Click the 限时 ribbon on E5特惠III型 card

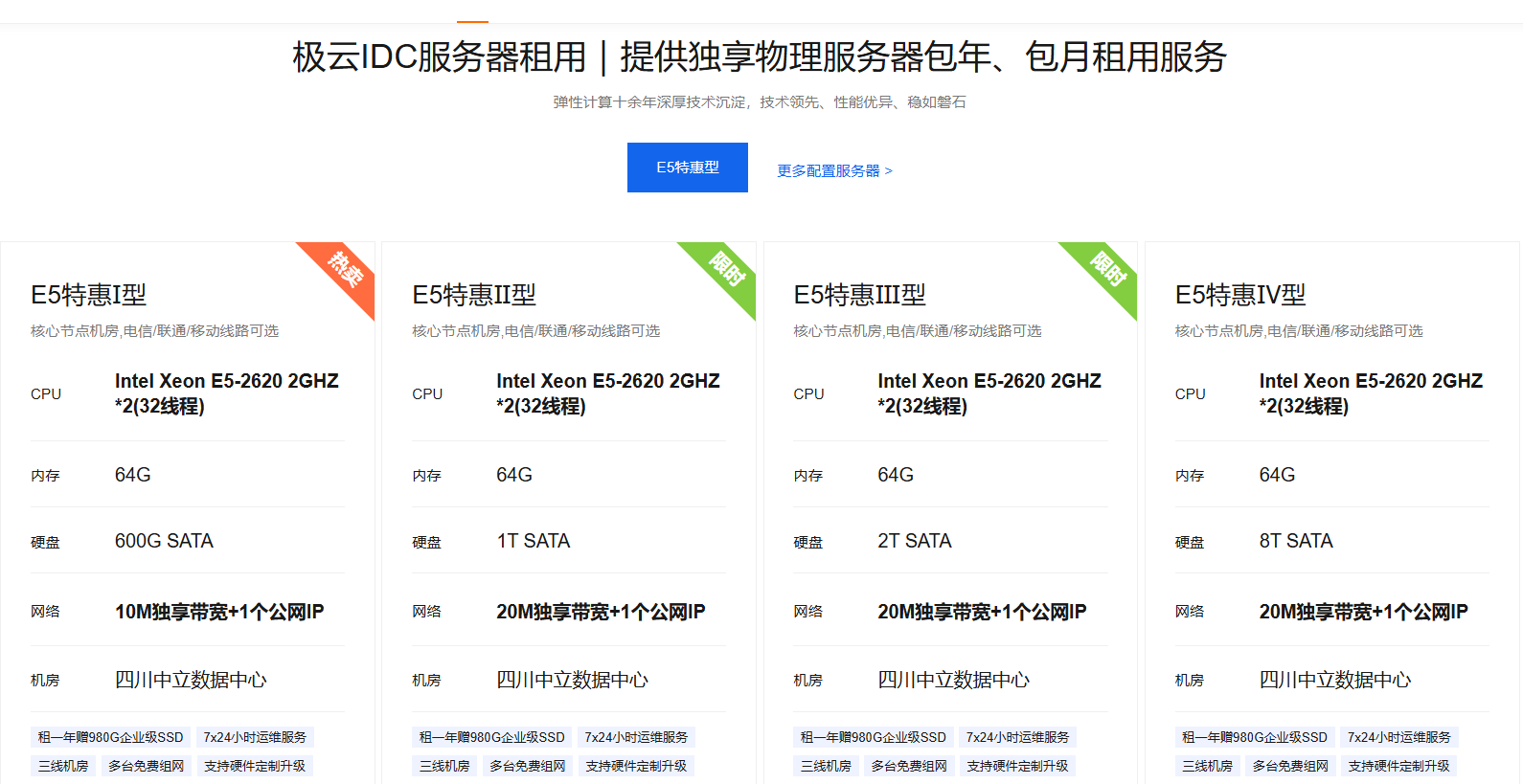(x=1106, y=271)
